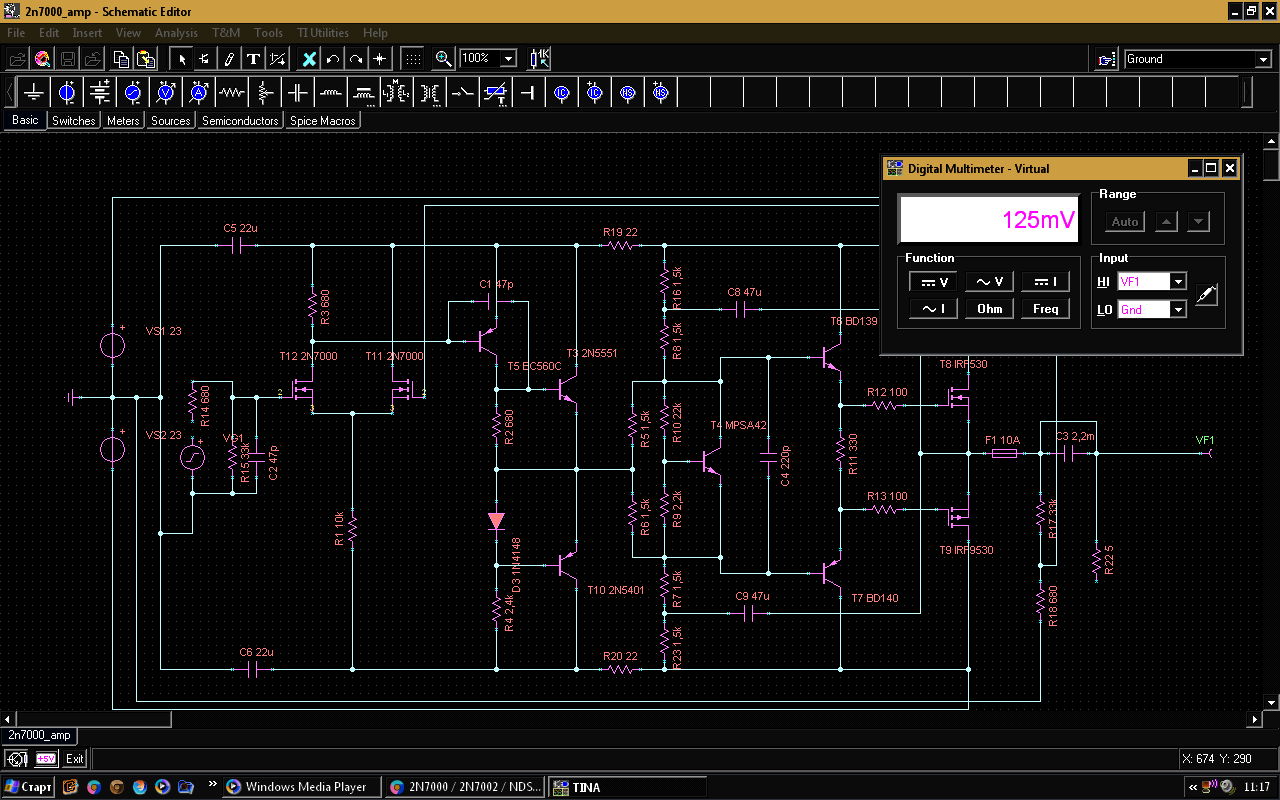
Task: Click the multimeter 125mV display field
Action: [x=989, y=219]
